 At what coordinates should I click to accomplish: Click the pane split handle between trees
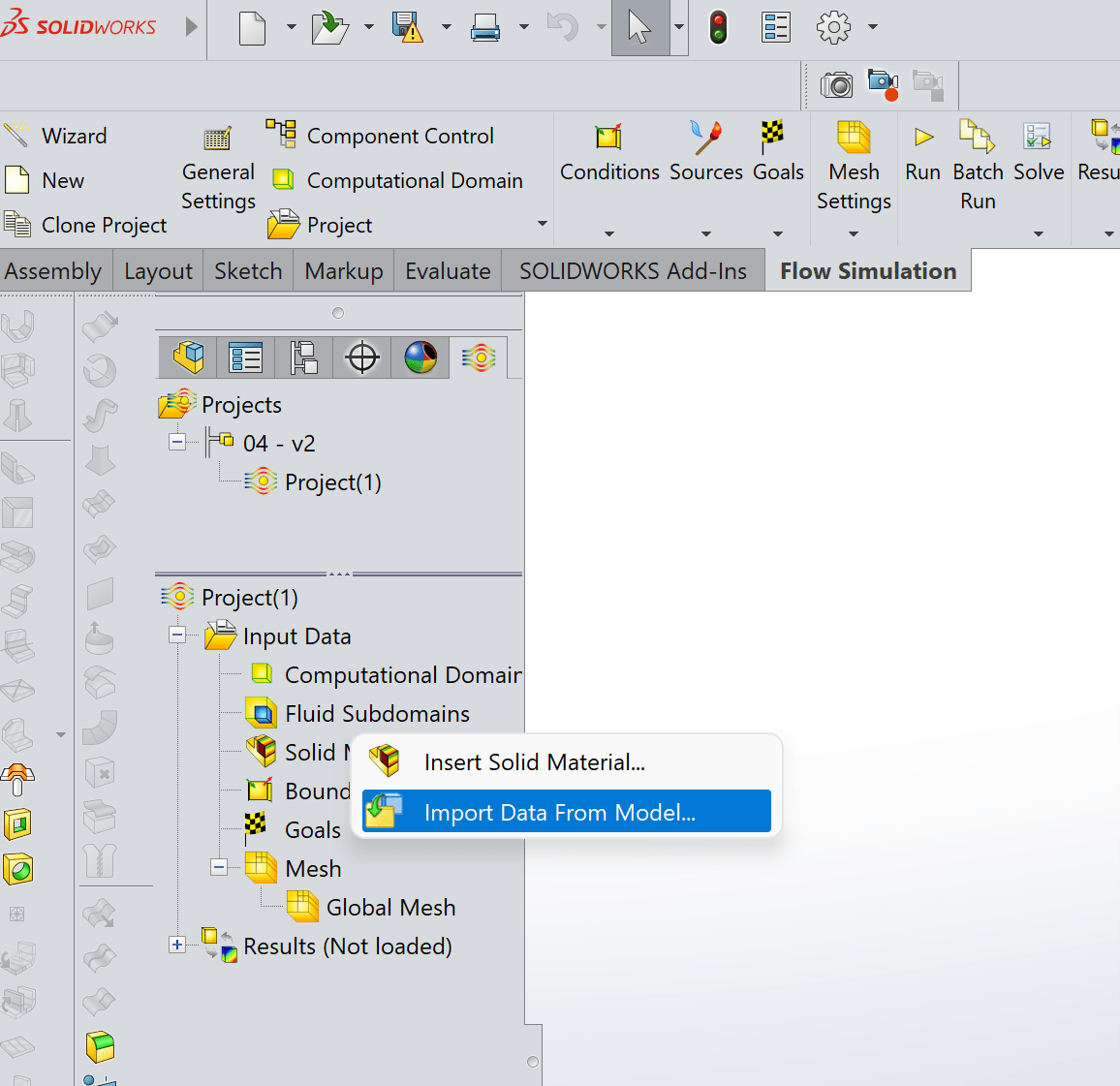coord(338,574)
